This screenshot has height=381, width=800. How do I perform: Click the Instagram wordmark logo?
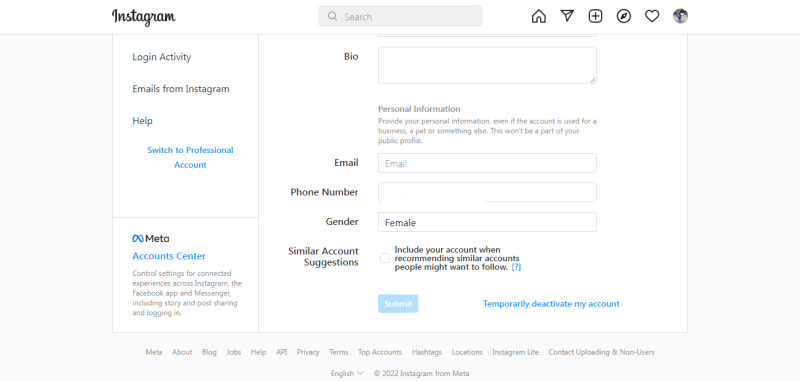pos(144,17)
